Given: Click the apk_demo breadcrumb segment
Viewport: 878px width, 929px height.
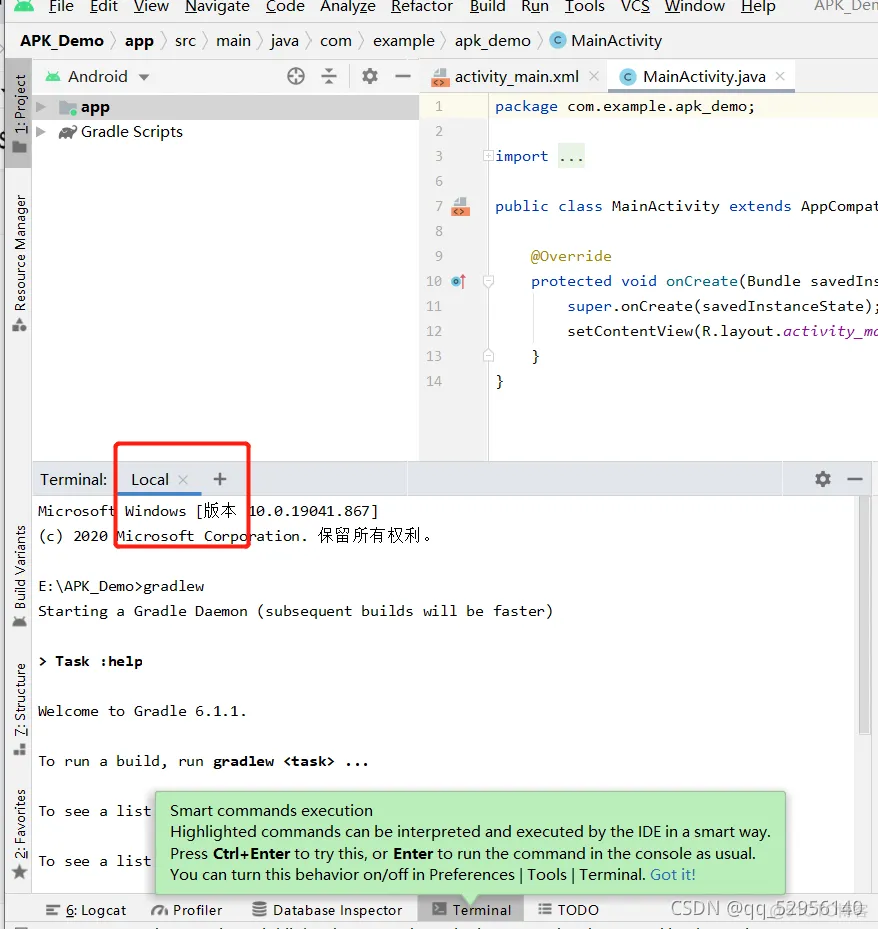Looking at the screenshot, I should point(492,41).
